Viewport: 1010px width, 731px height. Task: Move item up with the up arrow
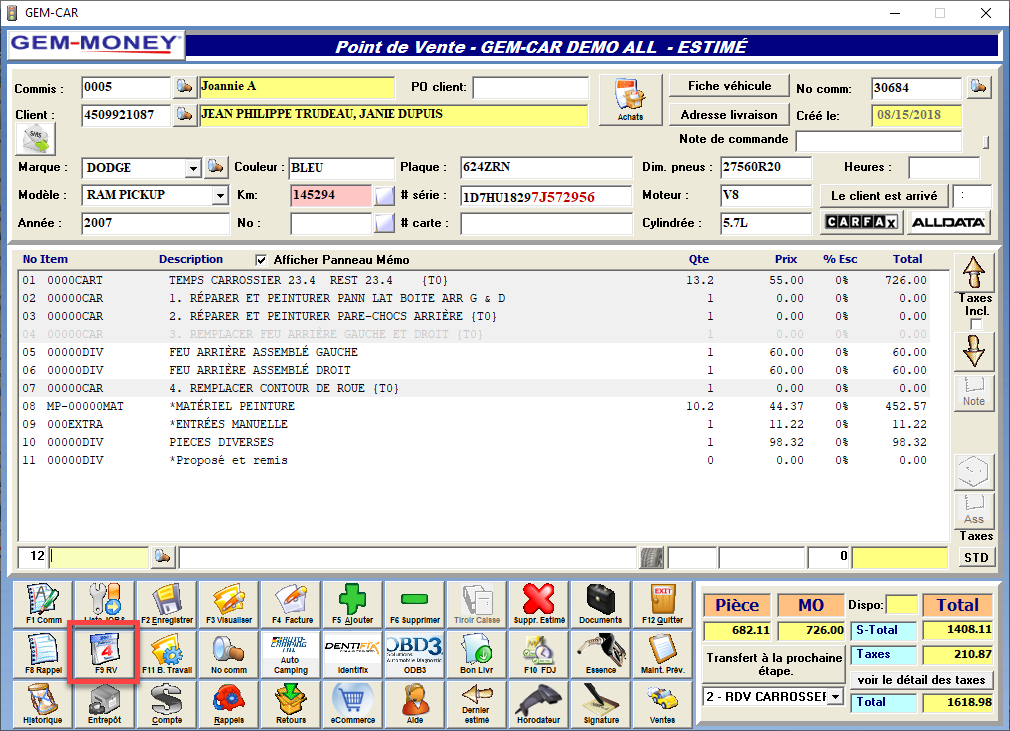point(973,273)
